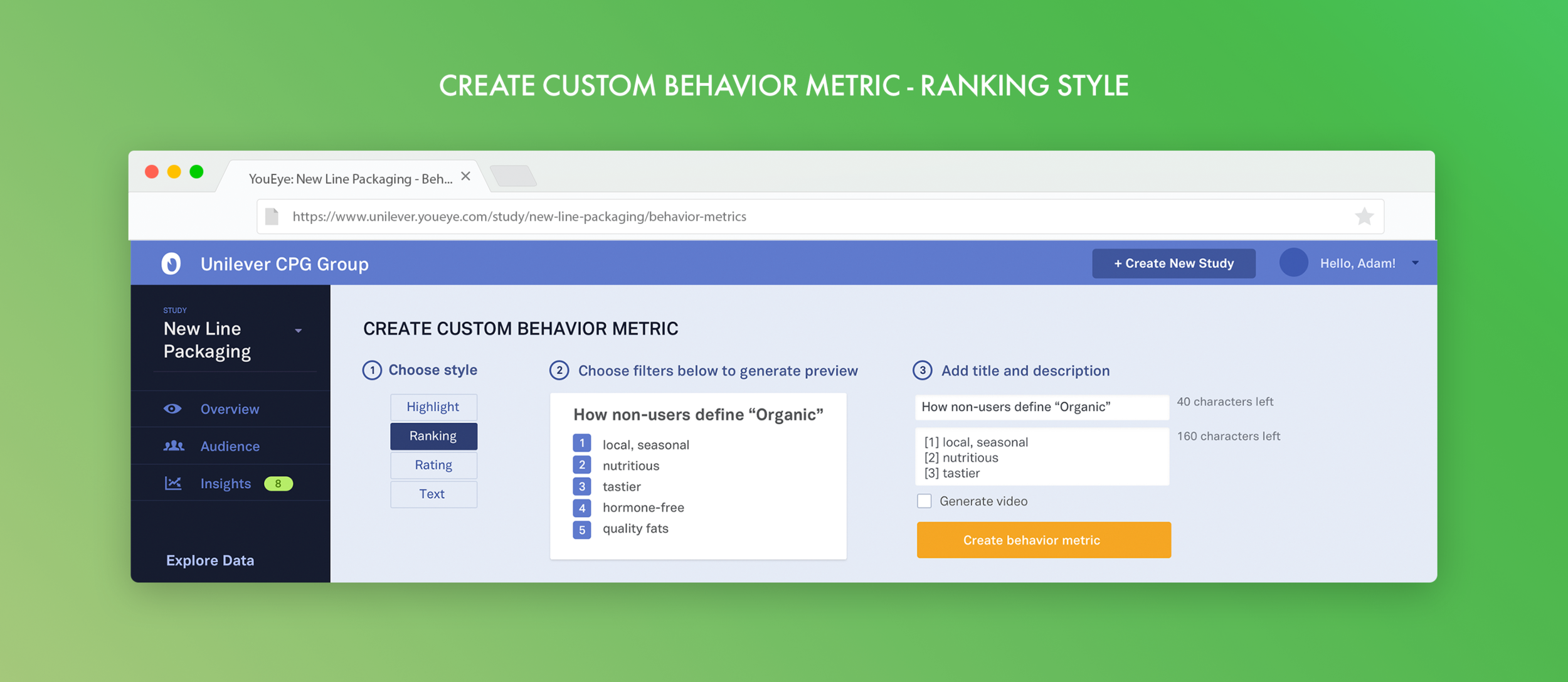Select the Audience people icon in sidebar

174,446
